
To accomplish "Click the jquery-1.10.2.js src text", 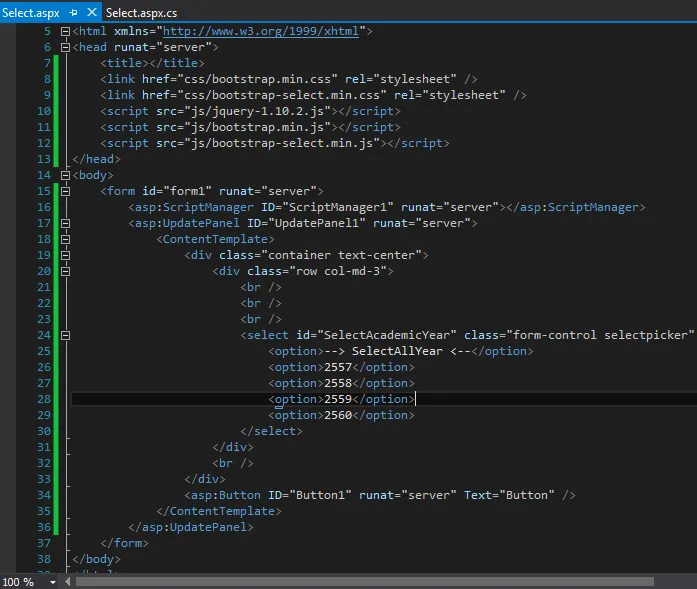I will pyautogui.click(x=257, y=111).
